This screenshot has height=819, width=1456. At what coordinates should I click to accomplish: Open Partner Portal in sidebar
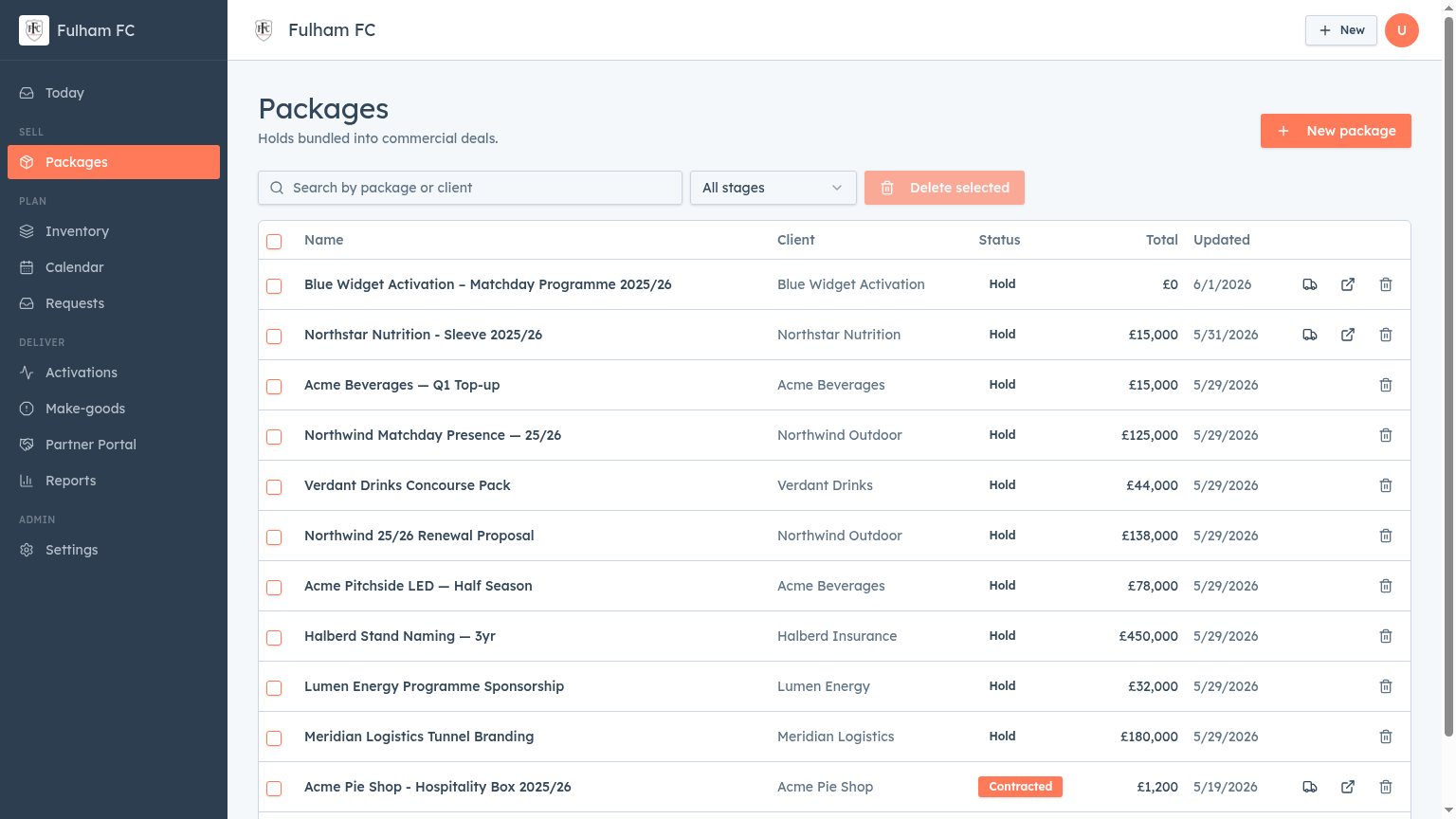point(114,445)
